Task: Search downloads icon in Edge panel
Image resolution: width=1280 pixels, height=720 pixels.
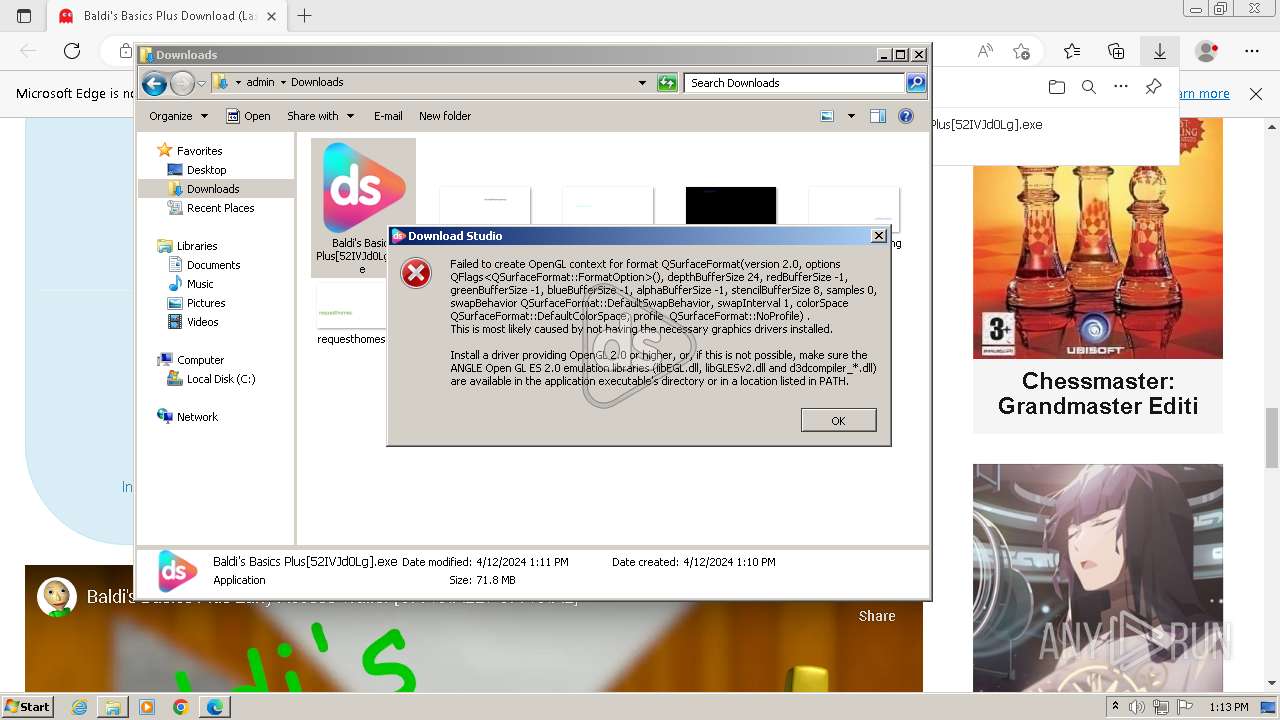Action: [1089, 87]
